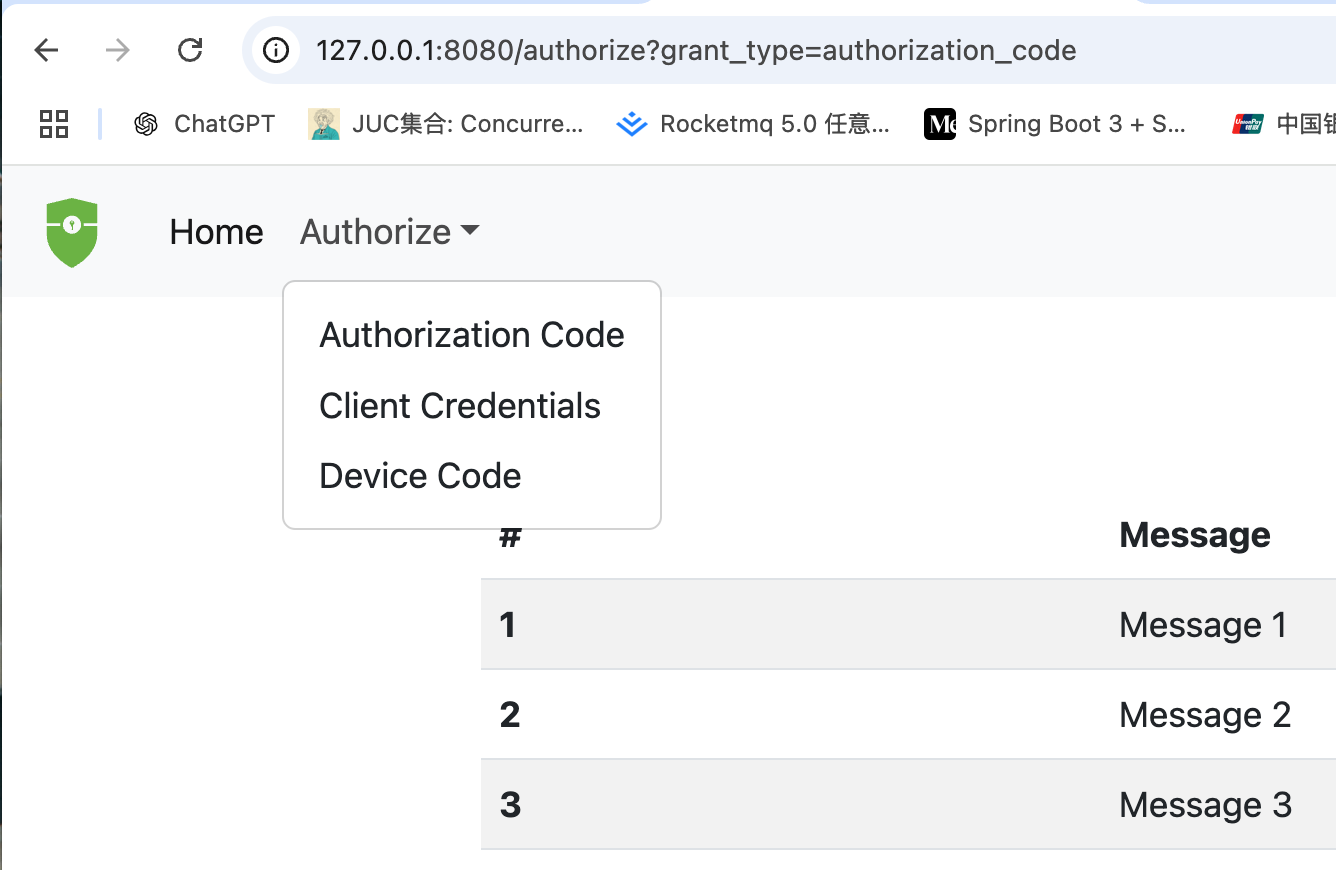1336x870 pixels.
Task: Click the site information icon in address bar
Action: [275, 50]
